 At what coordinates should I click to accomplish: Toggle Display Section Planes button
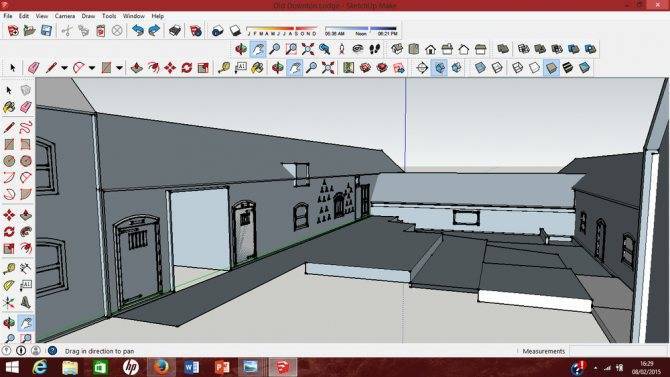pos(439,68)
